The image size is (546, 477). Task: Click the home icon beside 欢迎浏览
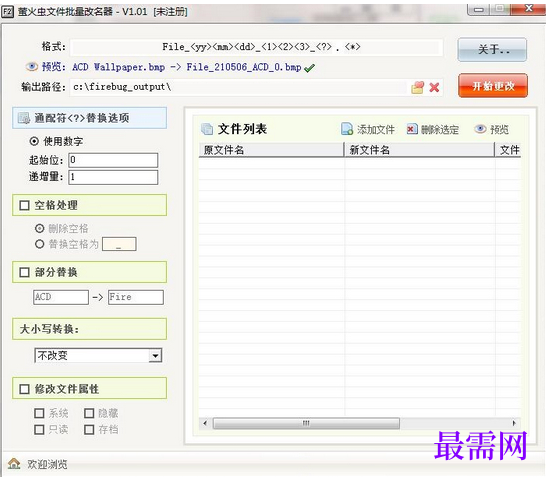(x=14, y=463)
